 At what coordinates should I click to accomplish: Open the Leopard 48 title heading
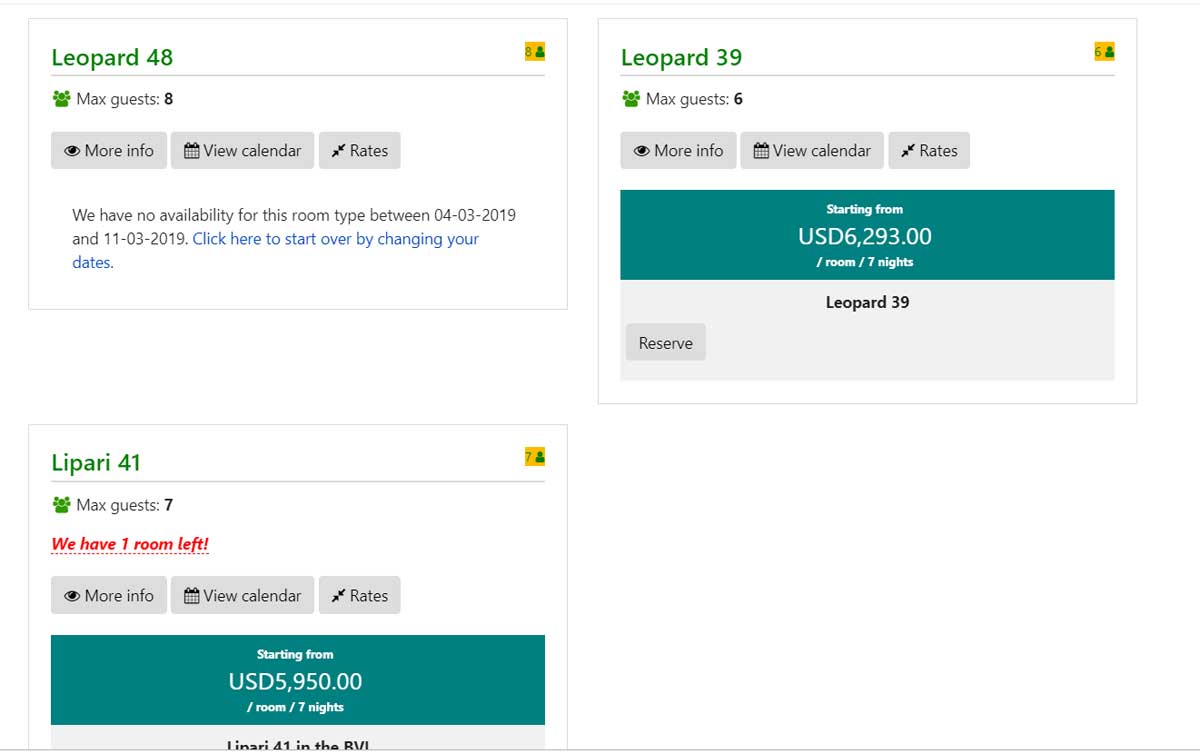(x=112, y=58)
